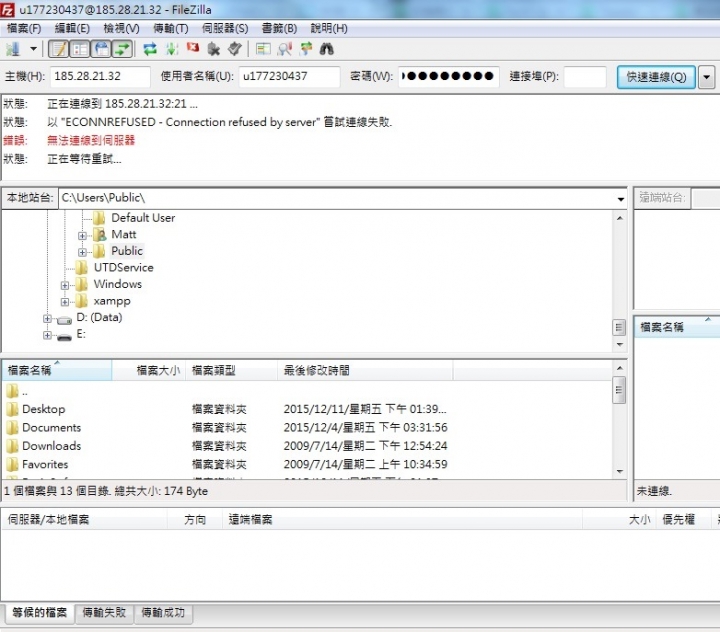Click the 主機 host input field
Image resolution: width=720 pixels, height=632 pixels.
coord(100,76)
